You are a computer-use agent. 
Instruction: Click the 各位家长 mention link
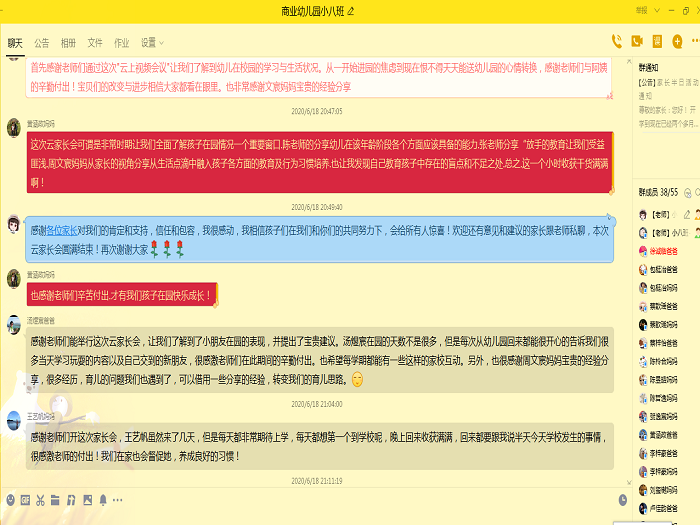pos(62,229)
